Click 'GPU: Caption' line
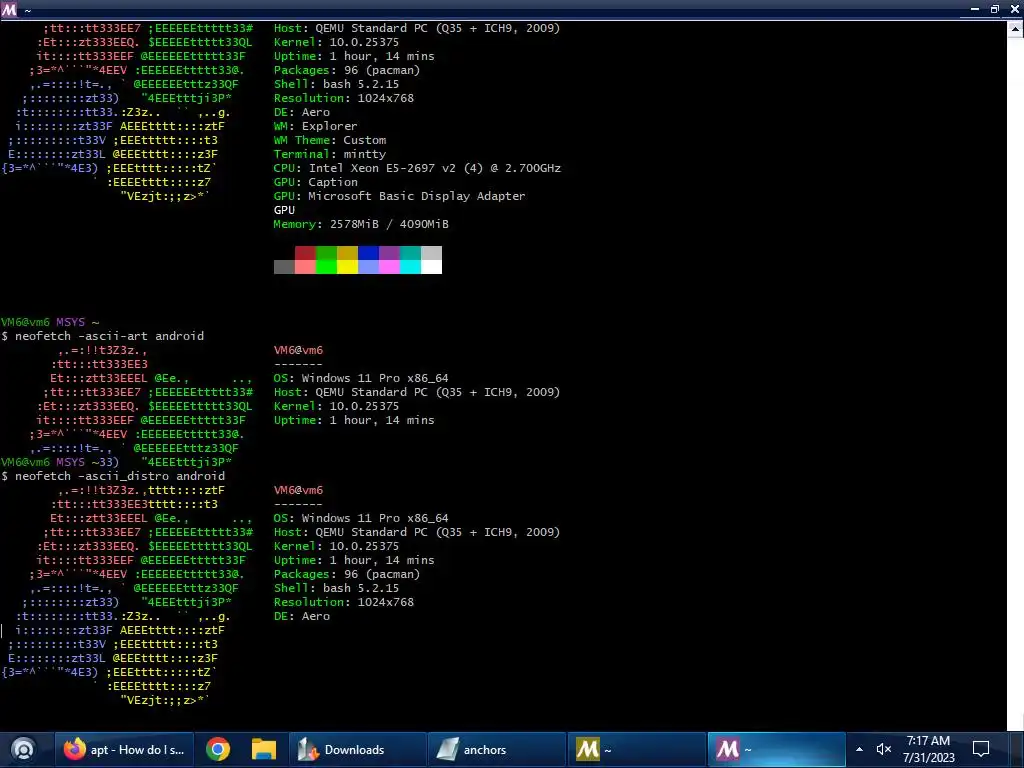The width and height of the screenshot is (1024, 768). click(x=315, y=182)
